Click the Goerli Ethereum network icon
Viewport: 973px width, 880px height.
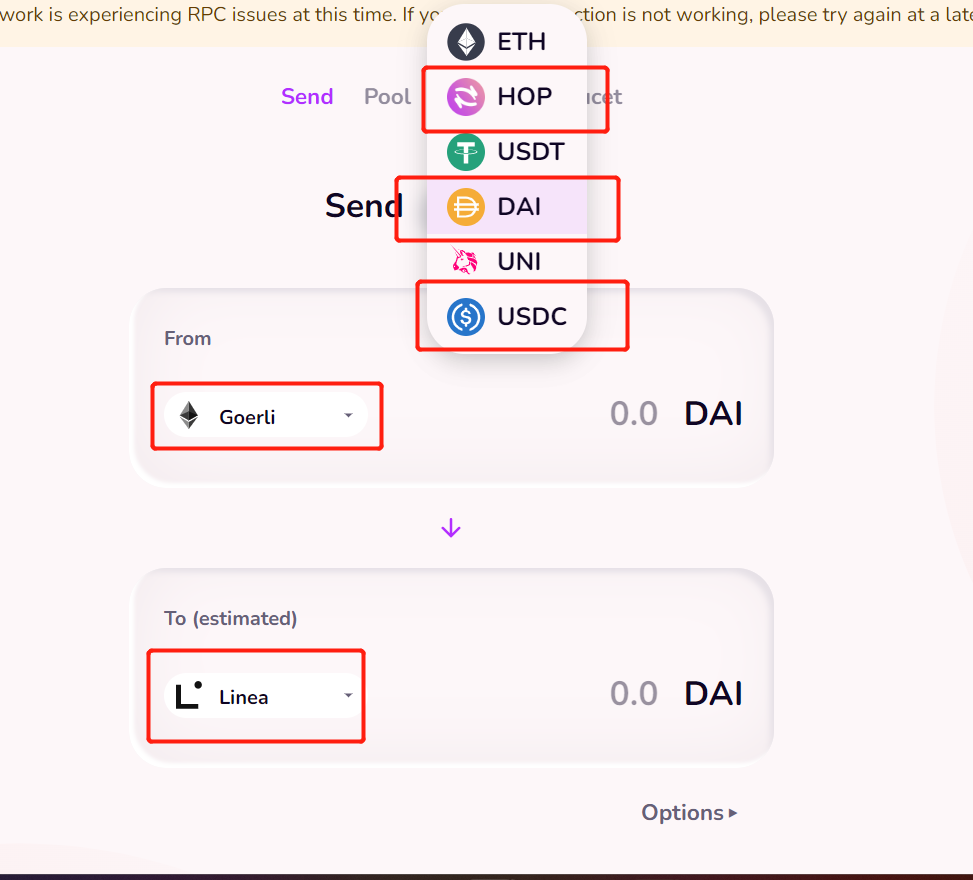(189, 416)
